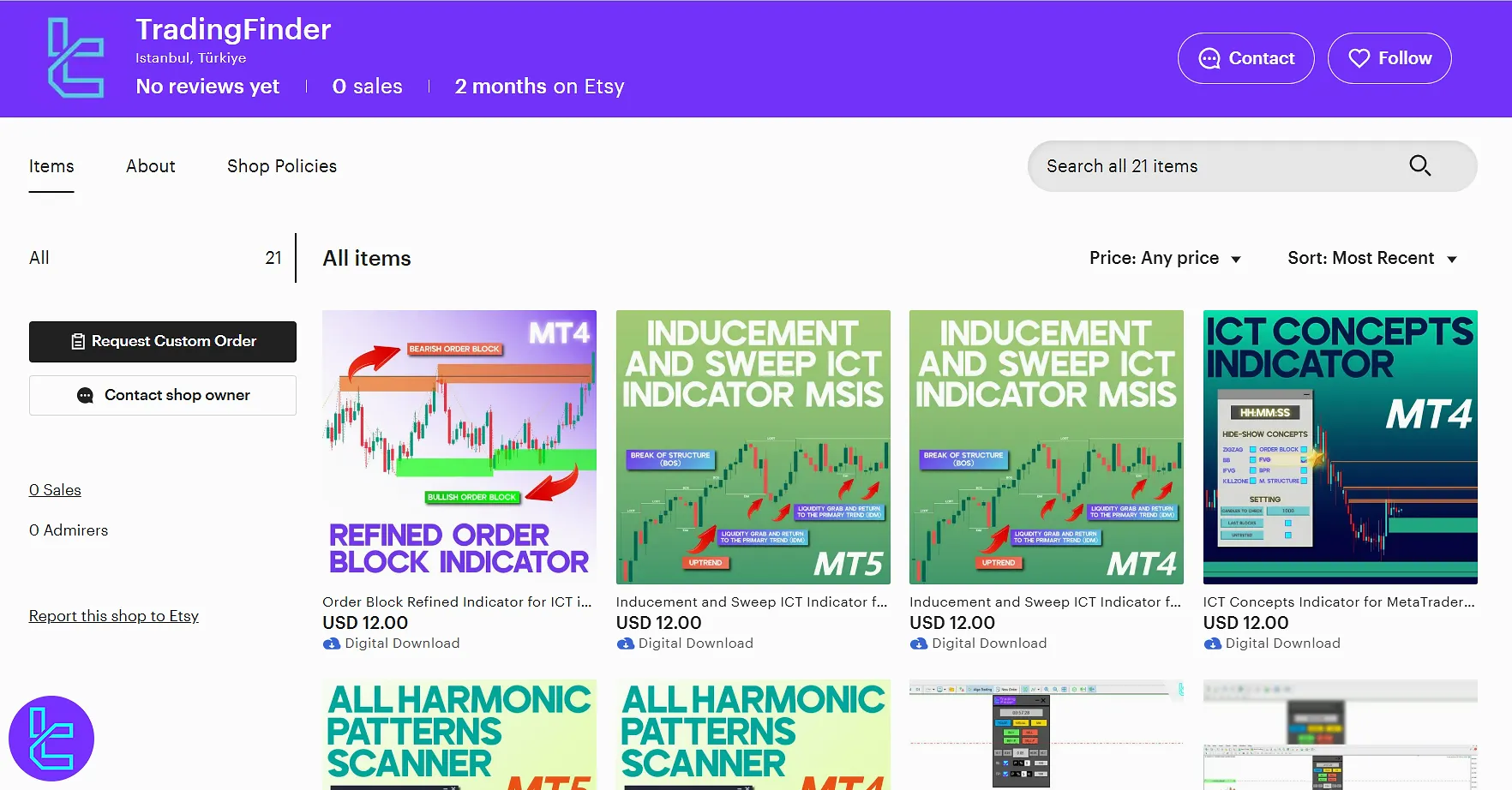Click the TradingFinder shop logo in header
The image size is (1512, 790).
tap(75, 58)
